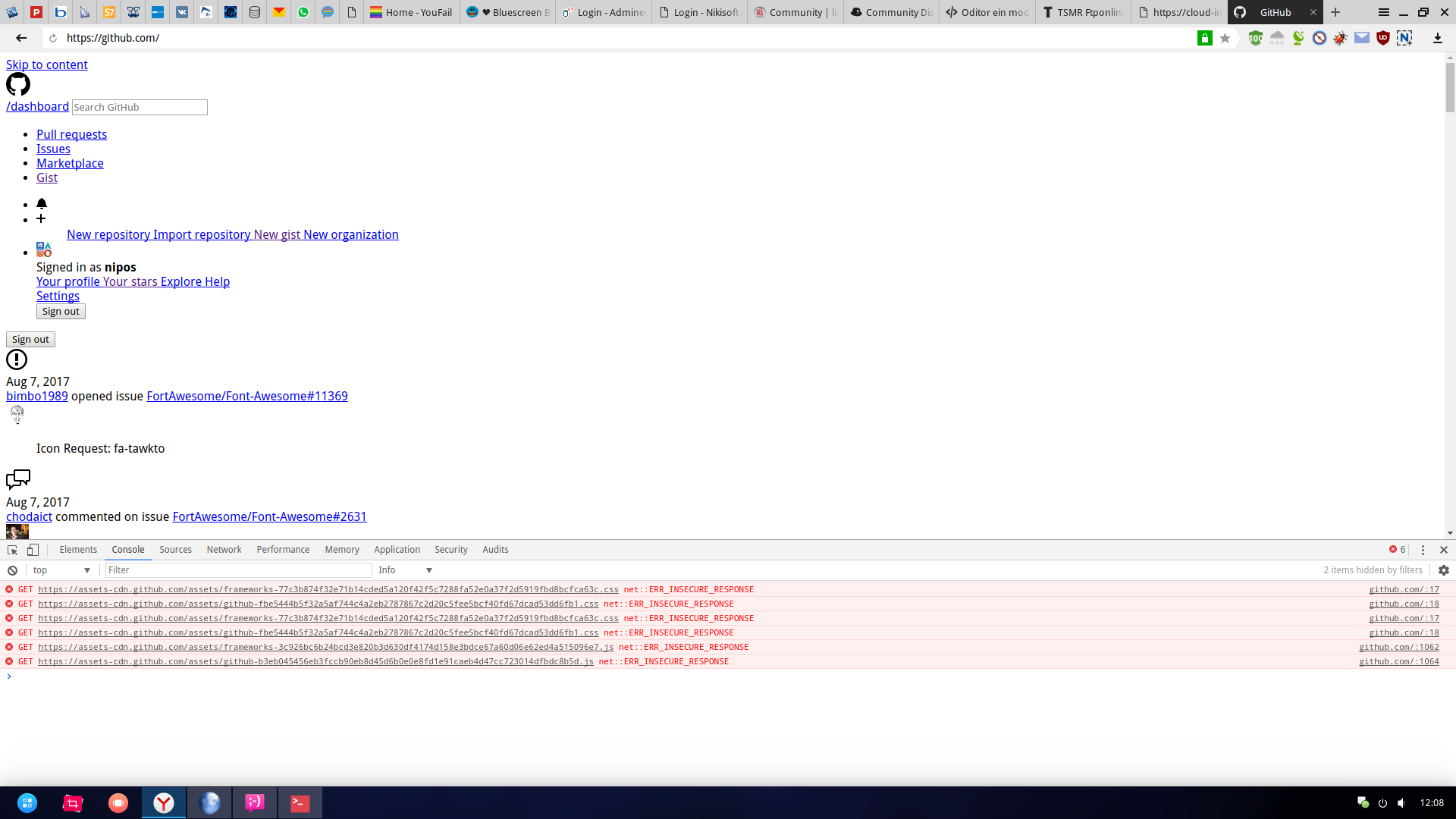The image size is (1456, 819).
Task: Open DevTools three-dot customize menu
Action: coord(1423,550)
